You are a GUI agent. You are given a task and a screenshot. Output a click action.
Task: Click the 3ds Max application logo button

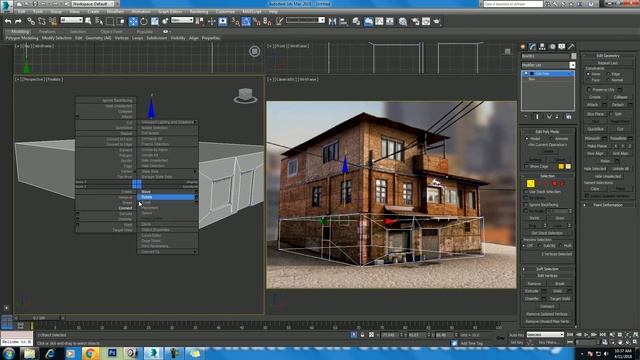coord(6,6)
